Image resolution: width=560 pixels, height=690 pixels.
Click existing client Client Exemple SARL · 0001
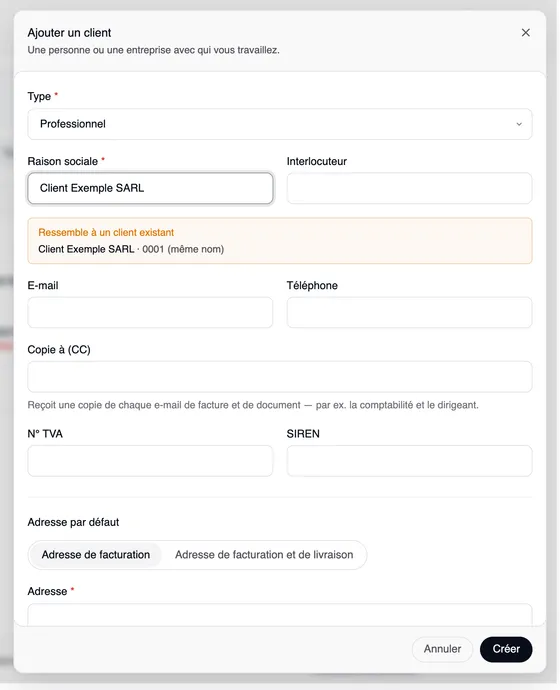coord(131,249)
